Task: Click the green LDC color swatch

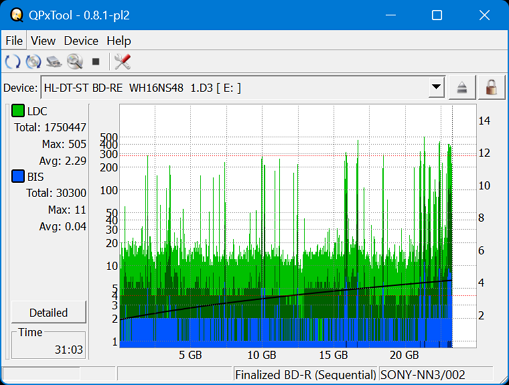Action: (18, 111)
